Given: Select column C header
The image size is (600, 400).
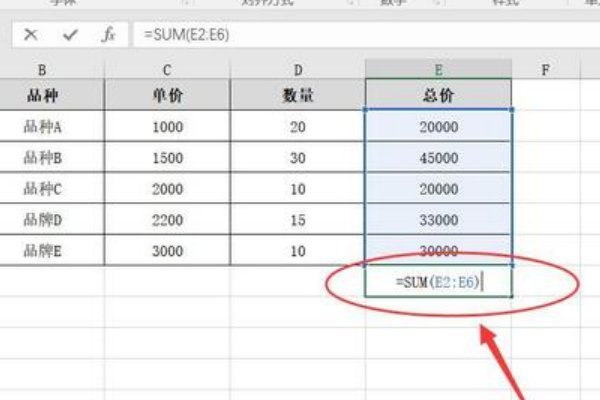Looking at the screenshot, I should click(x=167, y=70).
